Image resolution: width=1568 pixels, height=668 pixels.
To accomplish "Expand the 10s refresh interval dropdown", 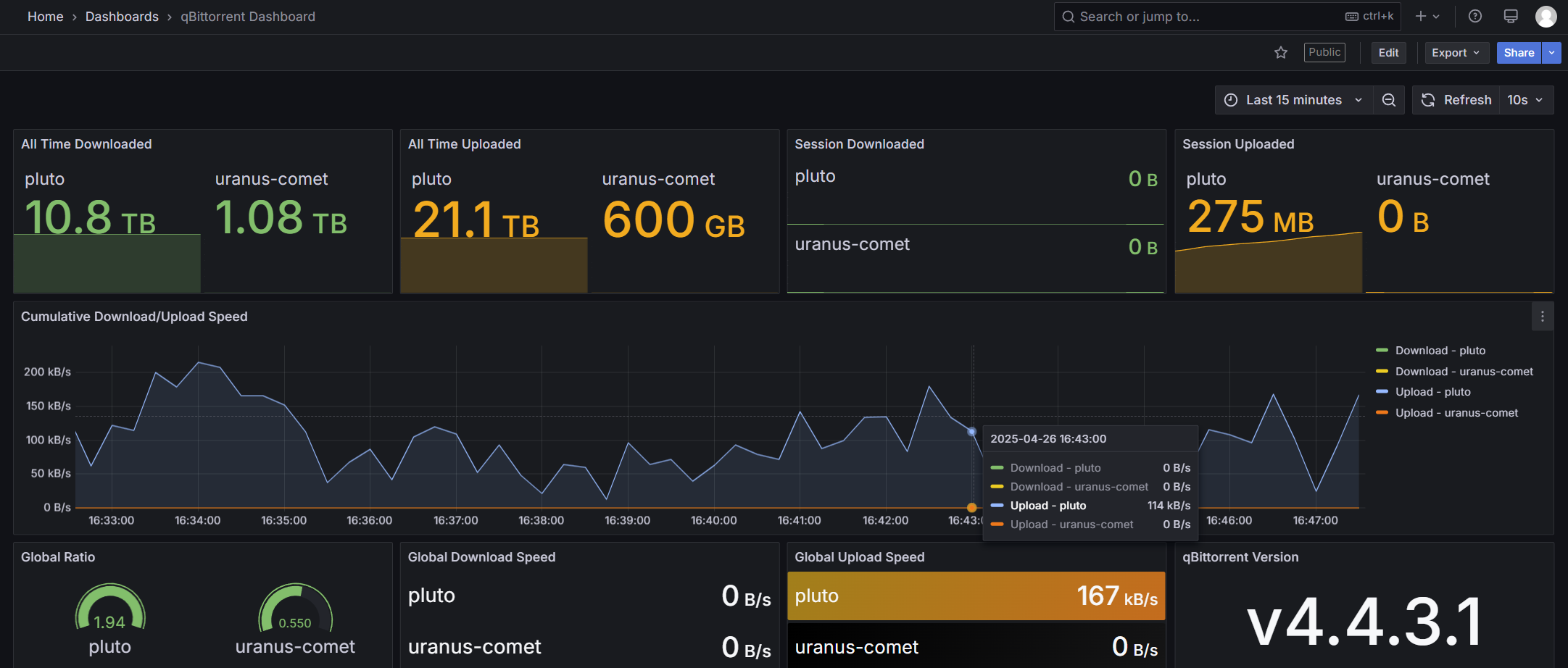I will (x=1526, y=100).
